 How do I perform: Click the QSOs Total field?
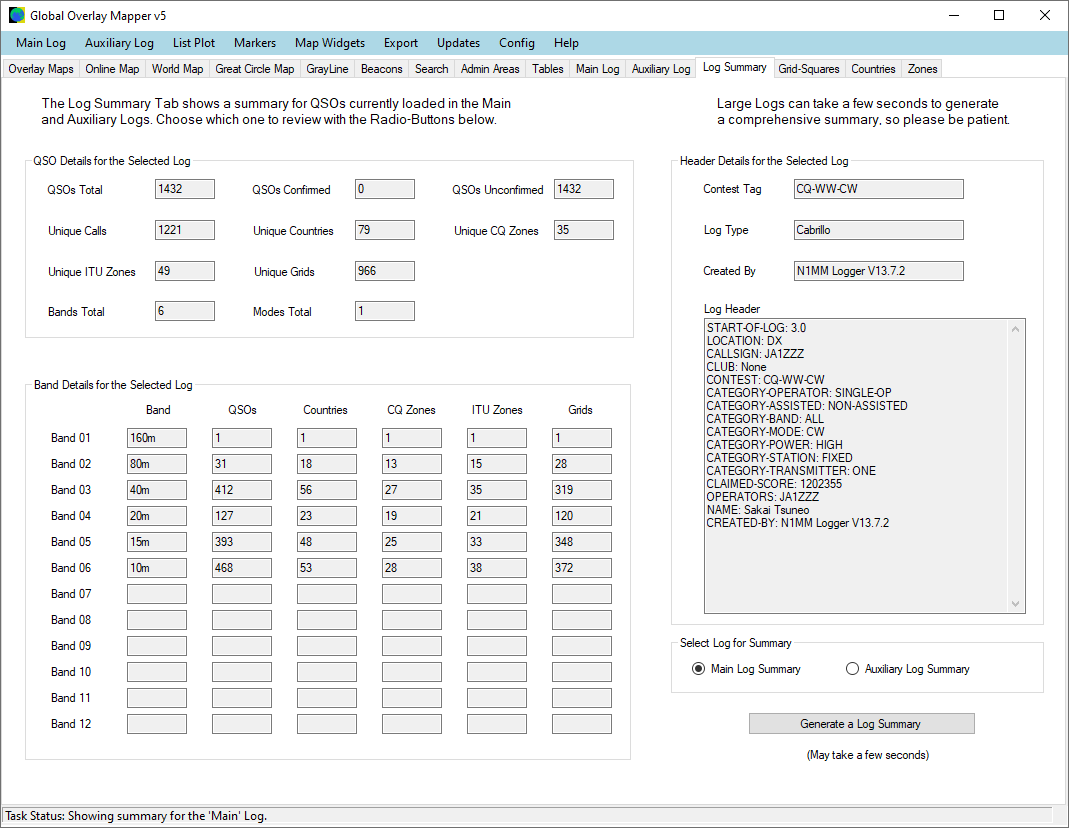click(x=185, y=189)
